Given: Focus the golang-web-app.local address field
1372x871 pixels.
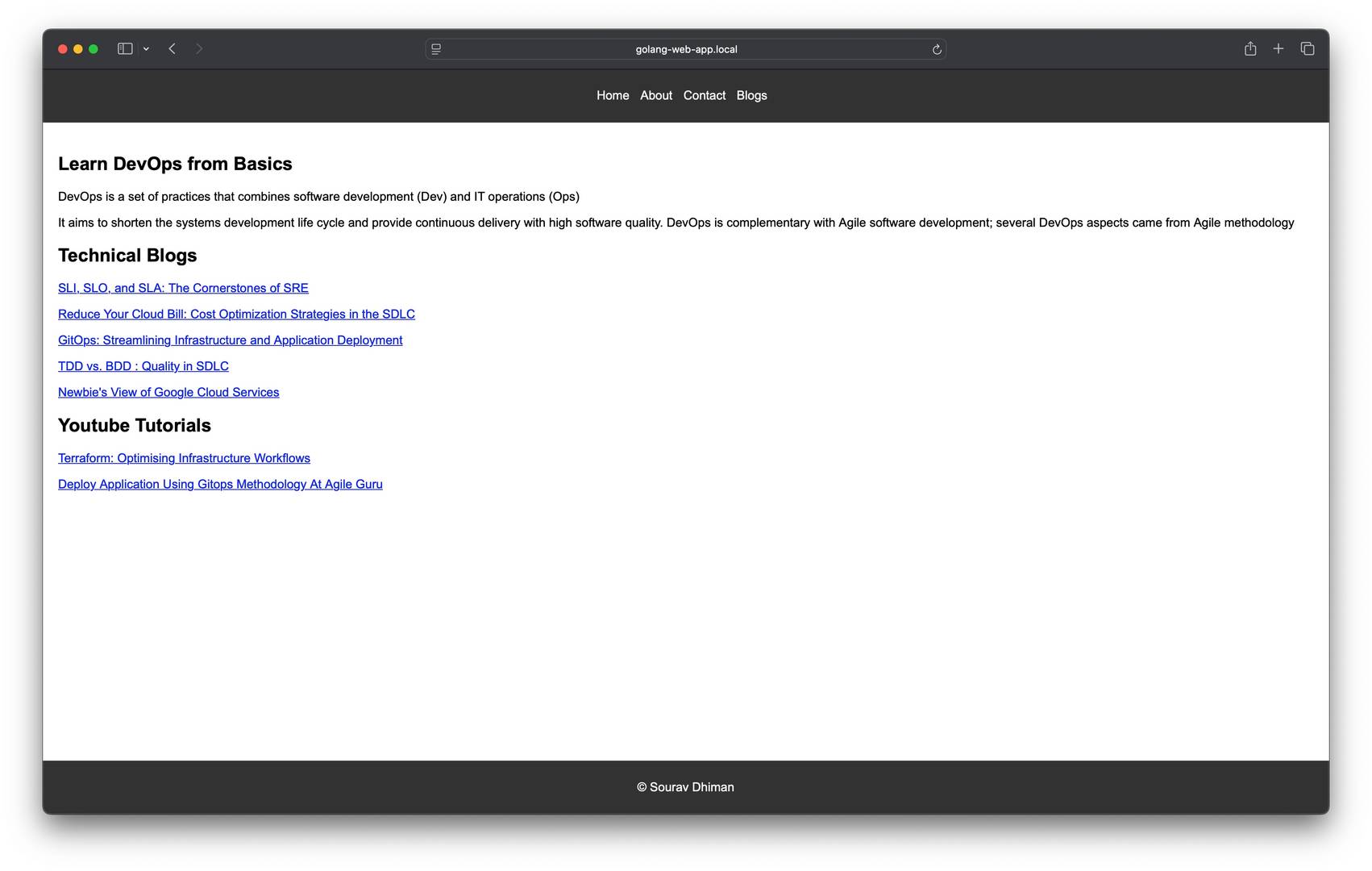Looking at the screenshot, I should point(686,49).
